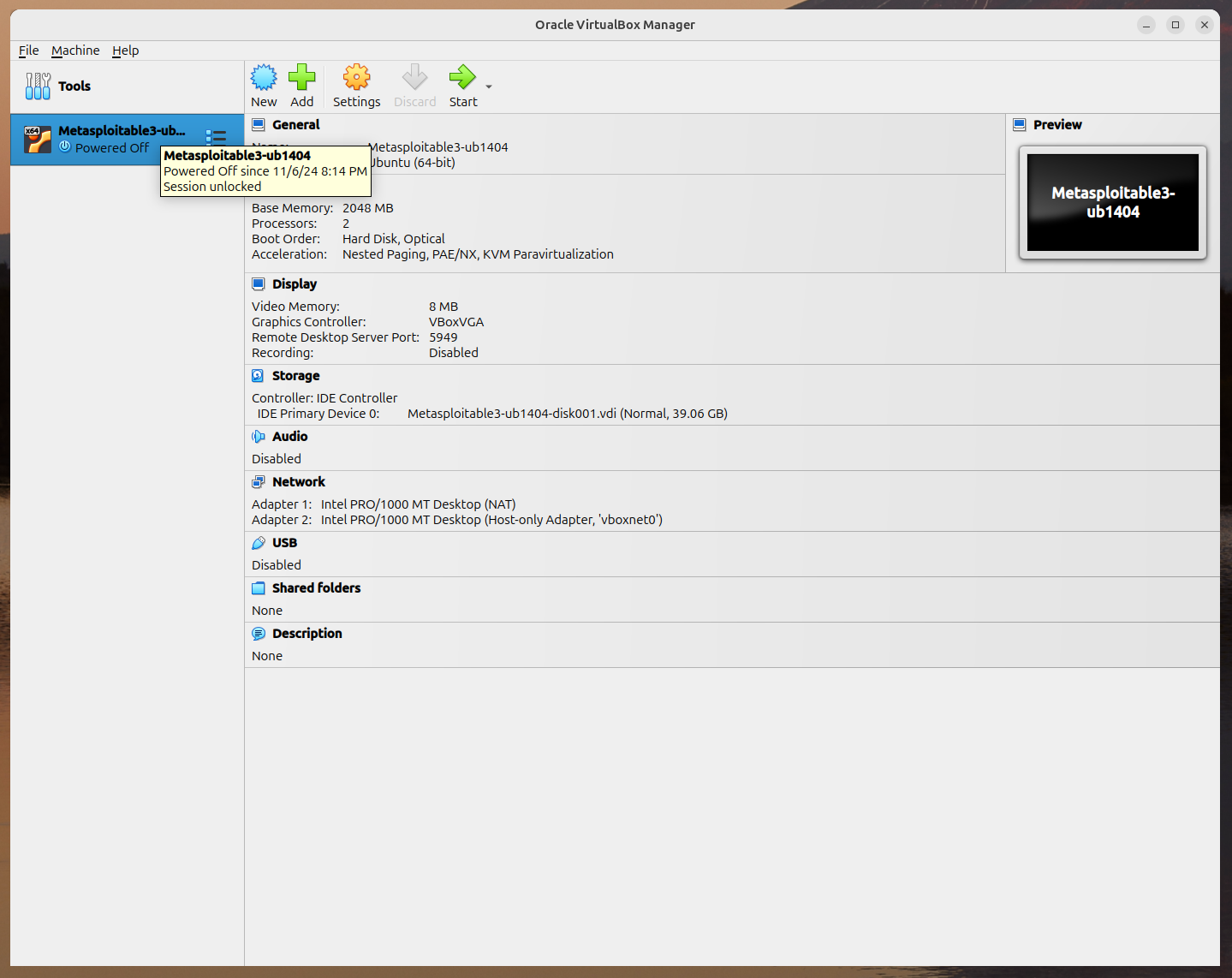Start the VM with the green arrow
The width and height of the screenshot is (1232, 978).
(462, 78)
